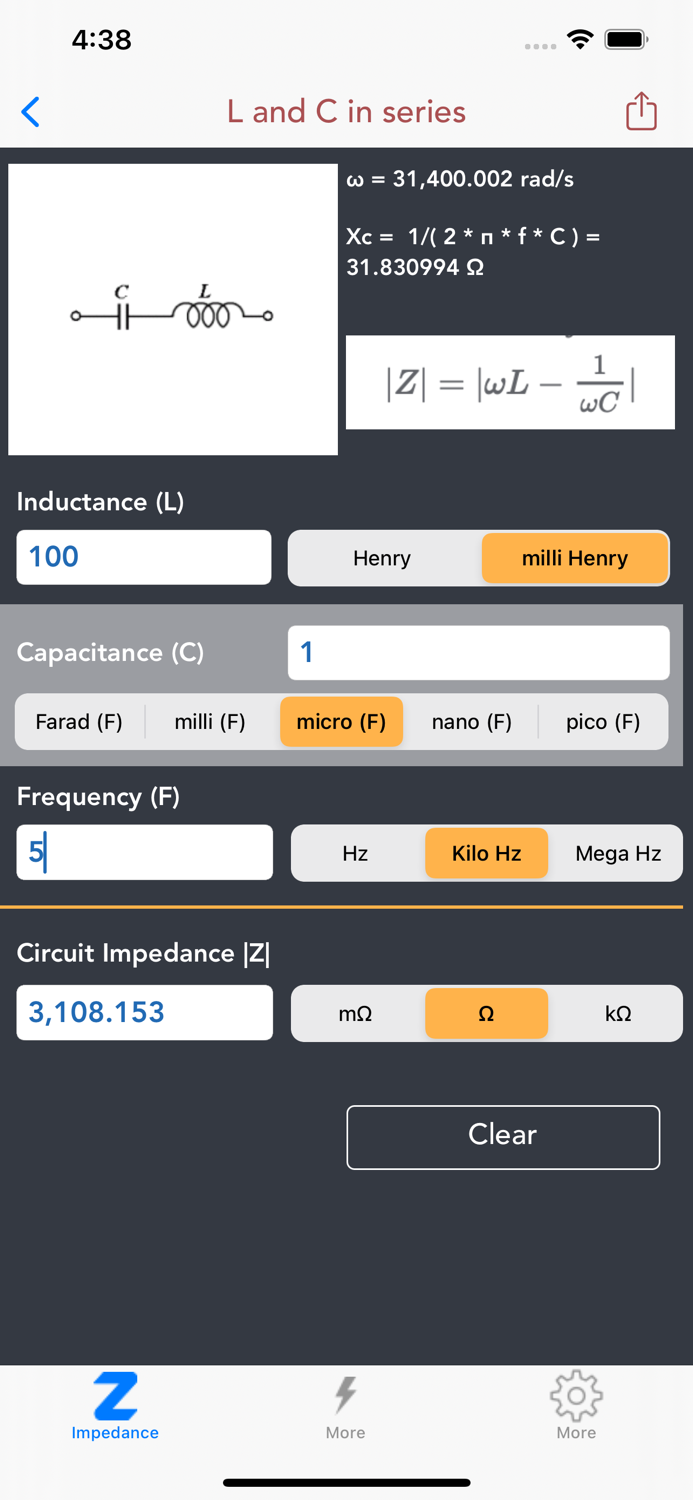Screen dimensions: 693x1500
Task: Choose Farad (F) as capacitance unit
Action: [80, 721]
